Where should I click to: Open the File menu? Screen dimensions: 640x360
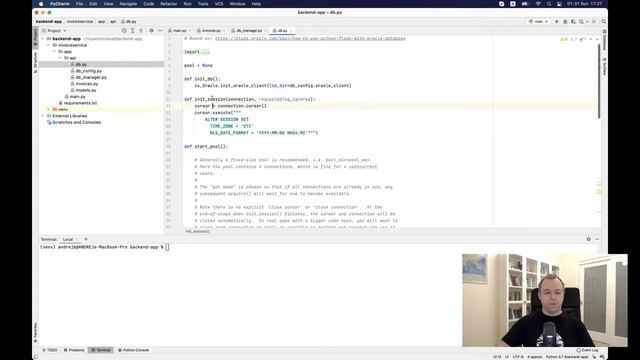coord(79,4)
